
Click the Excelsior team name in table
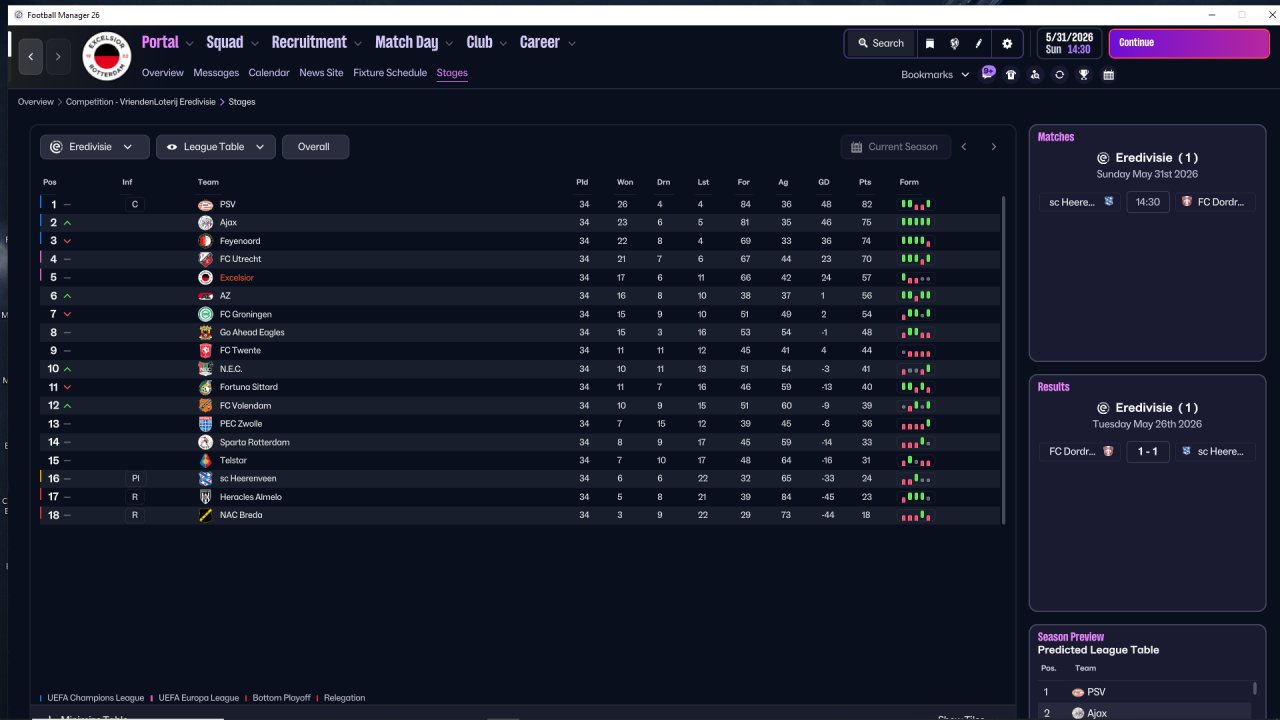pyautogui.click(x=237, y=278)
